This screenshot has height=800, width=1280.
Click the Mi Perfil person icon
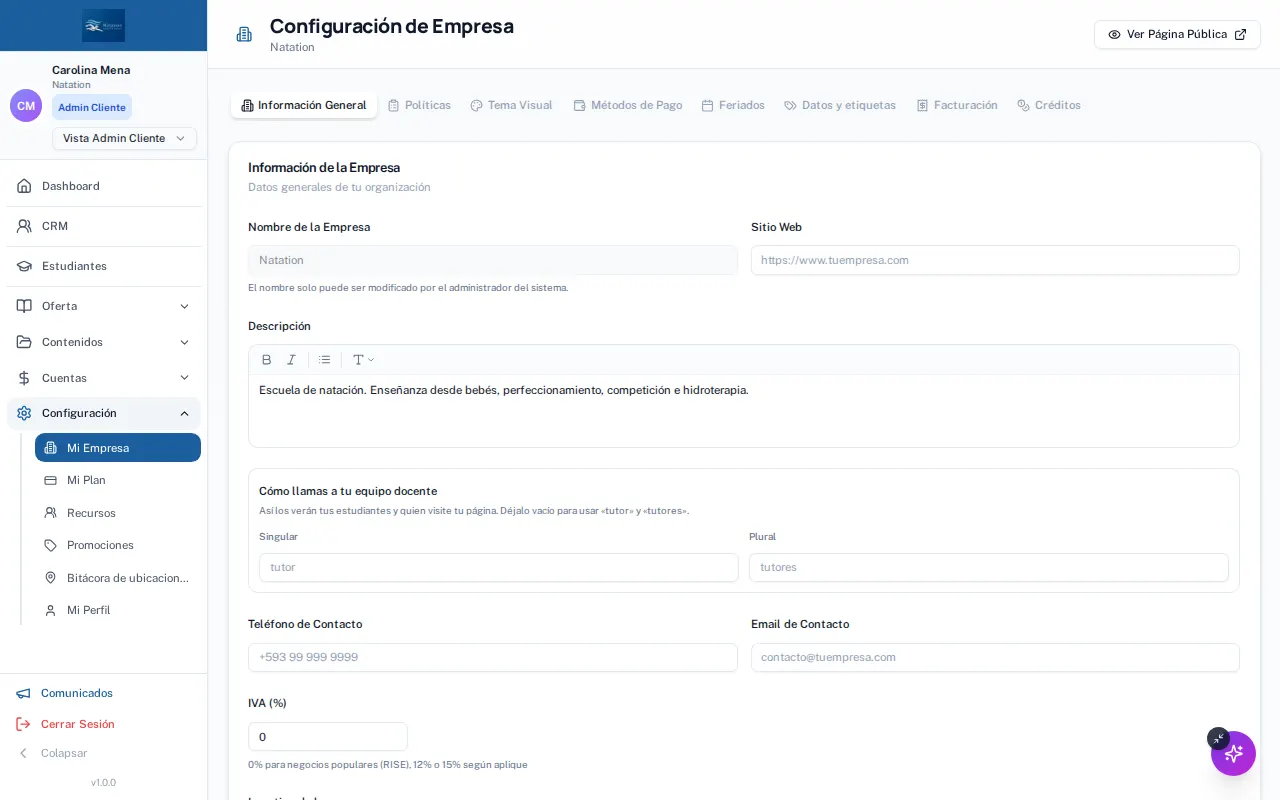click(x=50, y=610)
